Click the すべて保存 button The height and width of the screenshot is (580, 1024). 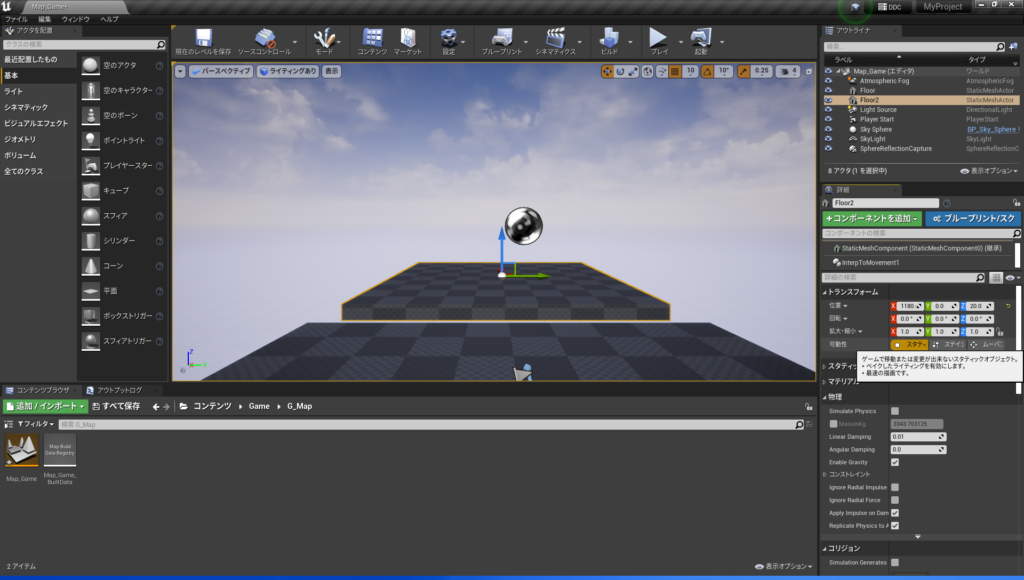coord(115,406)
